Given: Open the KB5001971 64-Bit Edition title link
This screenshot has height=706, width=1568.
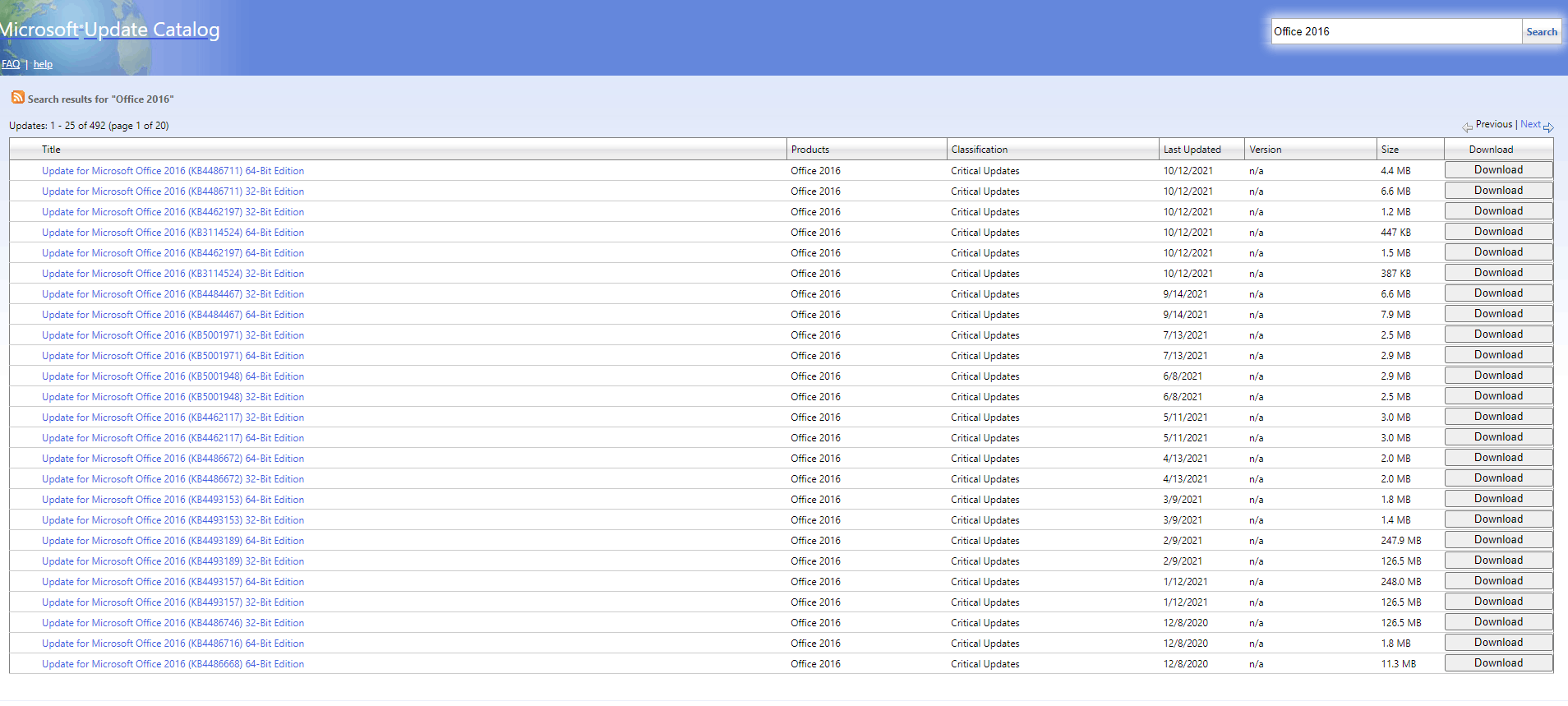Looking at the screenshot, I should [173, 356].
